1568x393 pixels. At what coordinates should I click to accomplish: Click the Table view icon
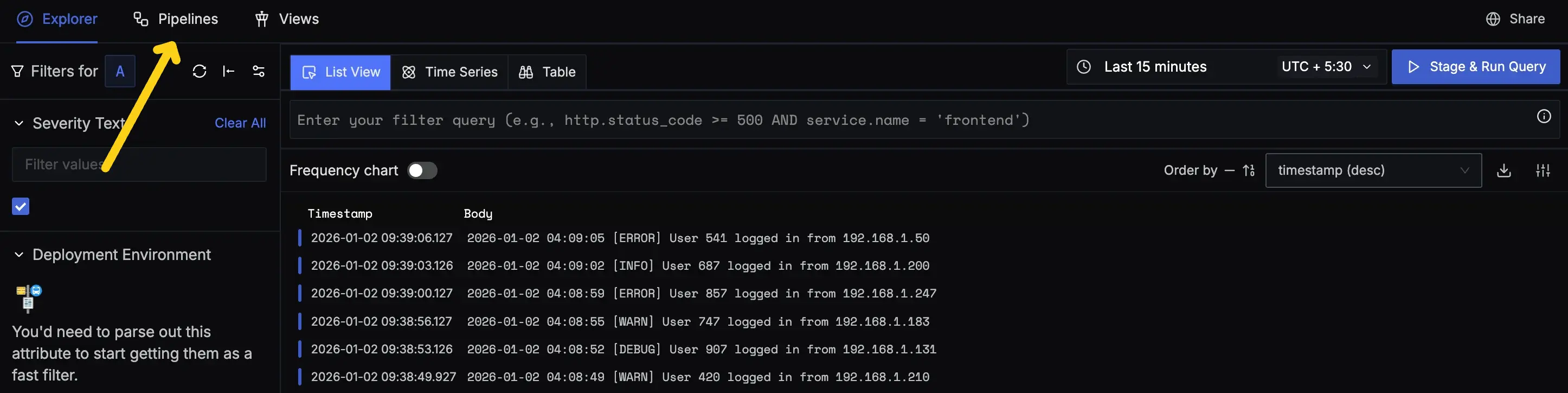526,72
